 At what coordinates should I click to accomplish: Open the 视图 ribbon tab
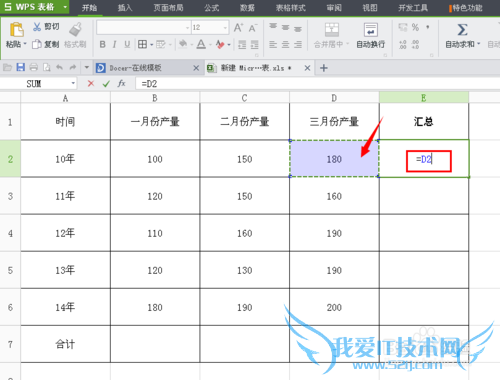[370, 8]
